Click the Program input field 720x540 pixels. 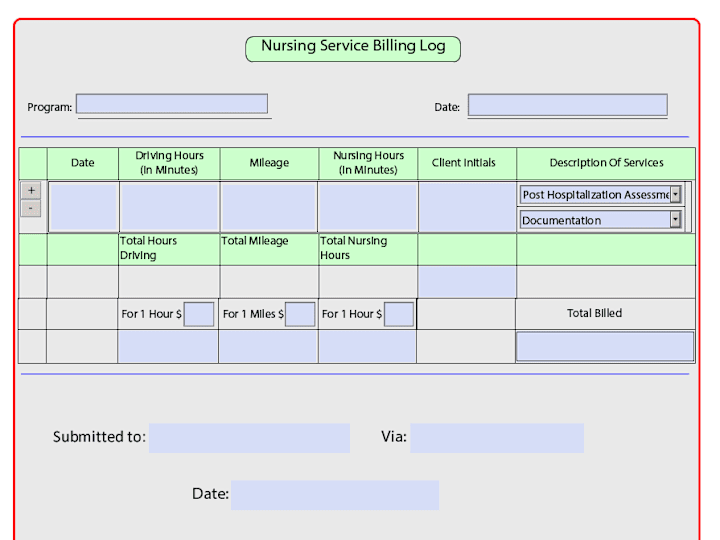(172, 104)
